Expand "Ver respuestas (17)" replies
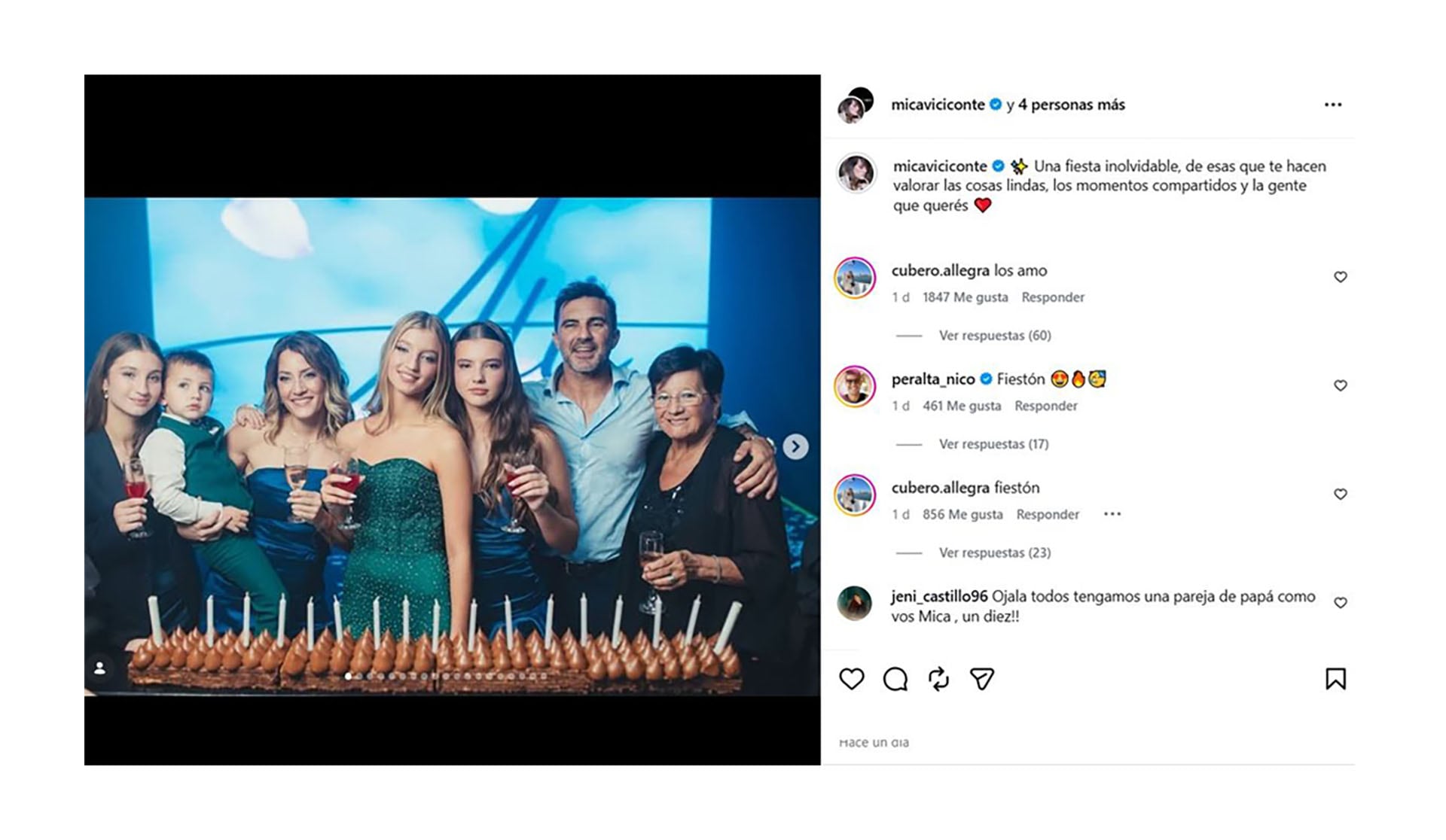The height and width of the screenshot is (840, 1446). pyautogui.click(x=993, y=444)
